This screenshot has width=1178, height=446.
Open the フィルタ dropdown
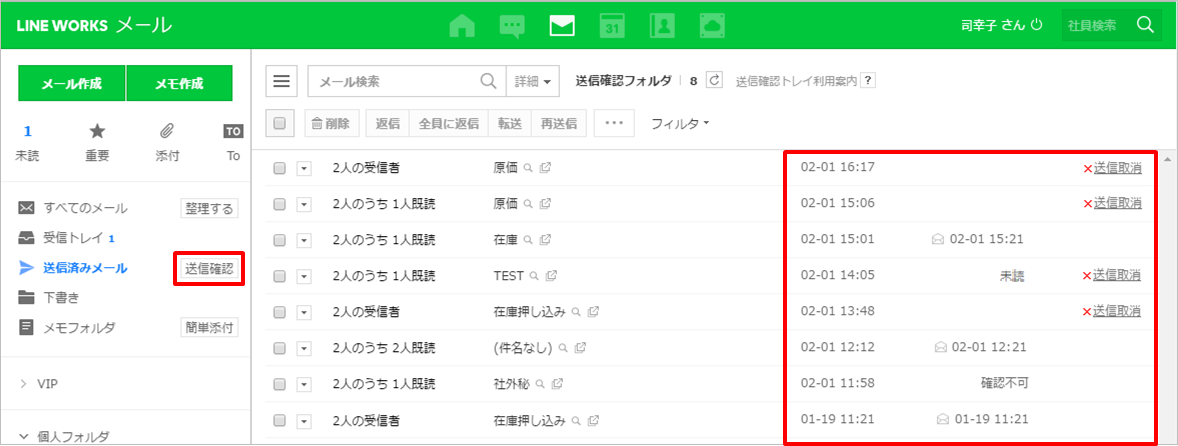(679, 124)
